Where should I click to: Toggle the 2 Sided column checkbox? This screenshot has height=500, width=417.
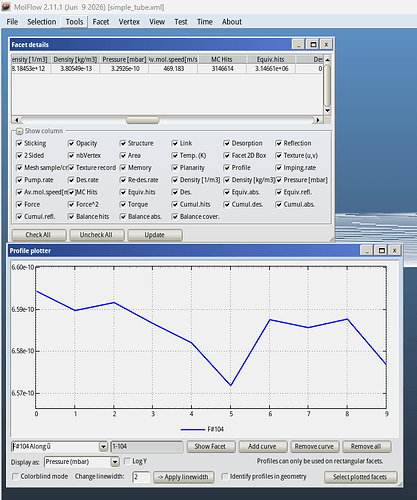[x=19, y=156]
